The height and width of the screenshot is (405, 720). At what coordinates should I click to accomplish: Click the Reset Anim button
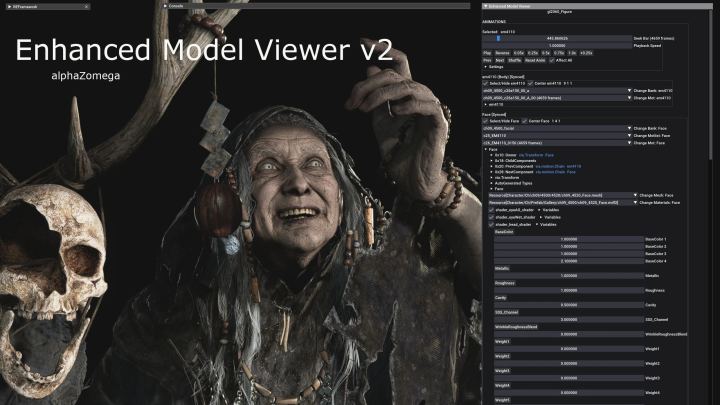pyautogui.click(x=535, y=60)
